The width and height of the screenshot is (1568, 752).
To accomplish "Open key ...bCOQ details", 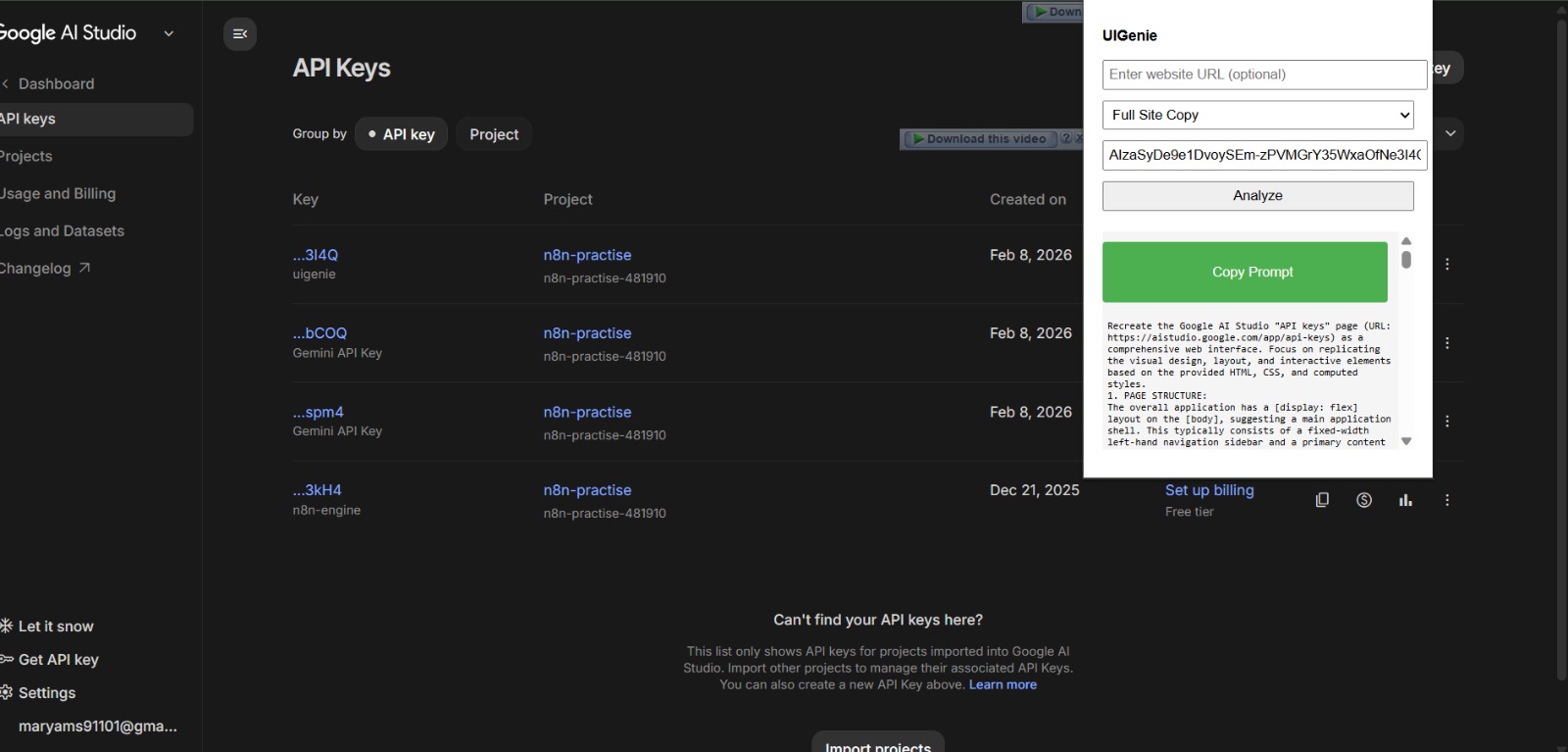I will 319,333.
